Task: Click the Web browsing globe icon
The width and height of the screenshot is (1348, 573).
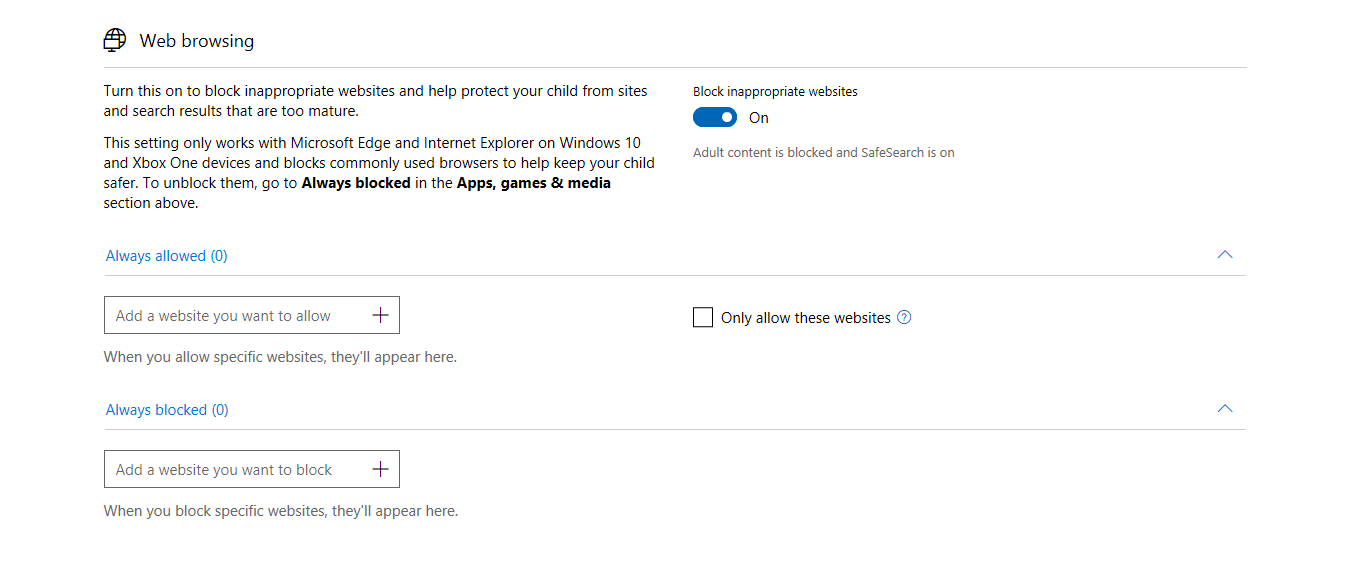Action: (x=115, y=40)
